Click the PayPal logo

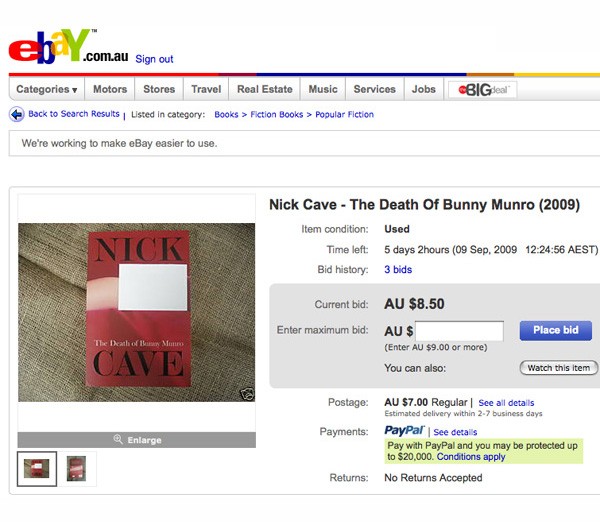click(404, 431)
